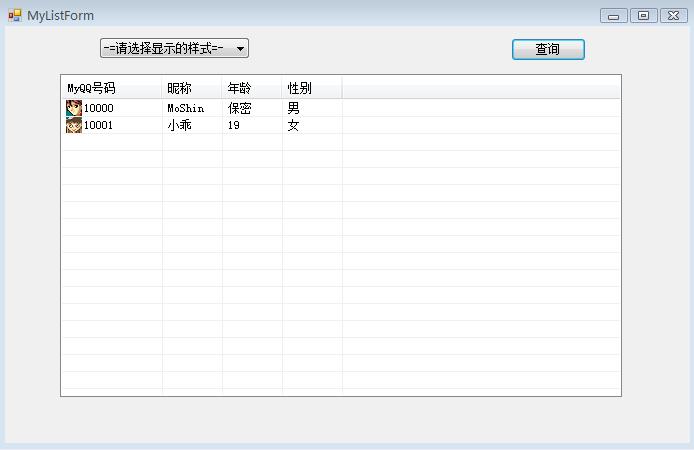This screenshot has width=694, height=450.
Task: Click the 昵称 column header
Action: coord(192,88)
